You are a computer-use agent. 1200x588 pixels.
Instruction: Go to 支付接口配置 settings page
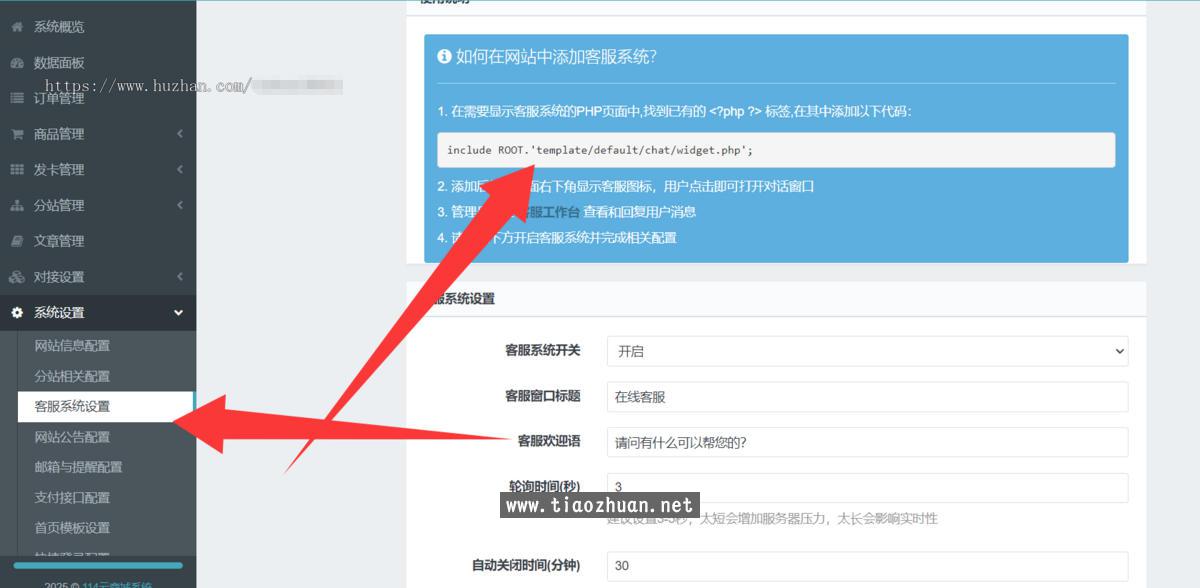click(x=72, y=497)
